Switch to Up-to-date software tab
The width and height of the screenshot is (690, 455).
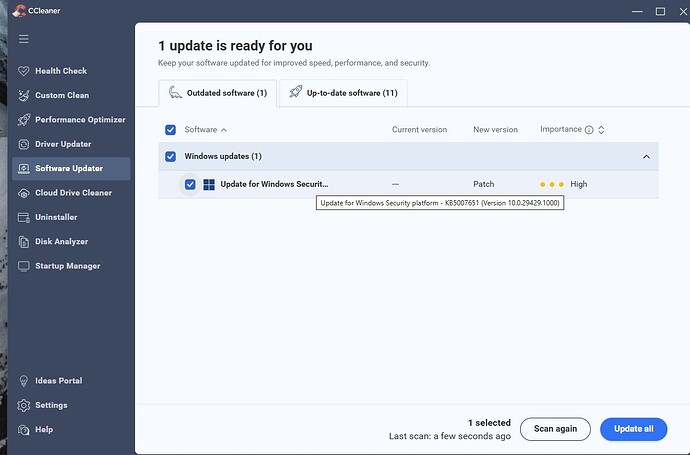[343, 93]
